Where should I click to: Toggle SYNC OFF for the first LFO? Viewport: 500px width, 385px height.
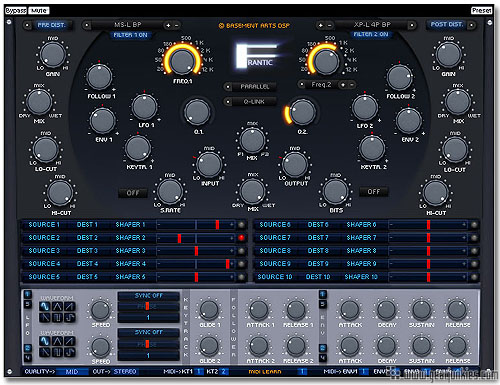click(148, 296)
